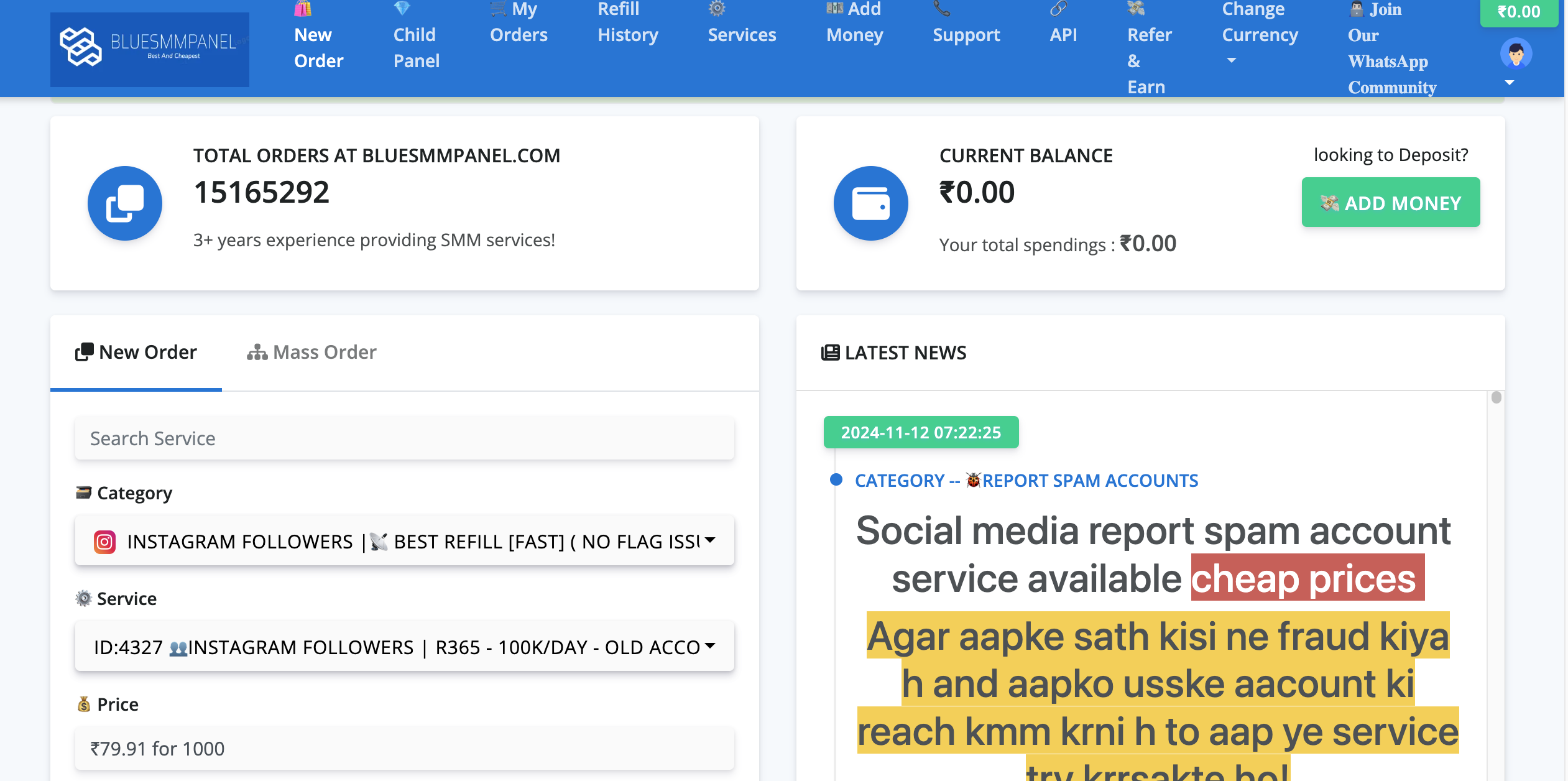This screenshot has width=1568, height=781.
Task: Click the Support phone icon in navbar
Action: [941, 9]
